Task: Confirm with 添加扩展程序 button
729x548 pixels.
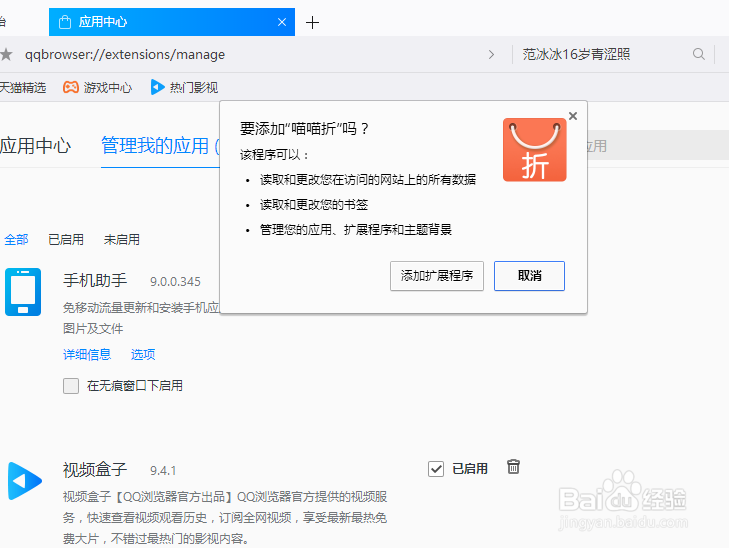Action: coord(437,276)
